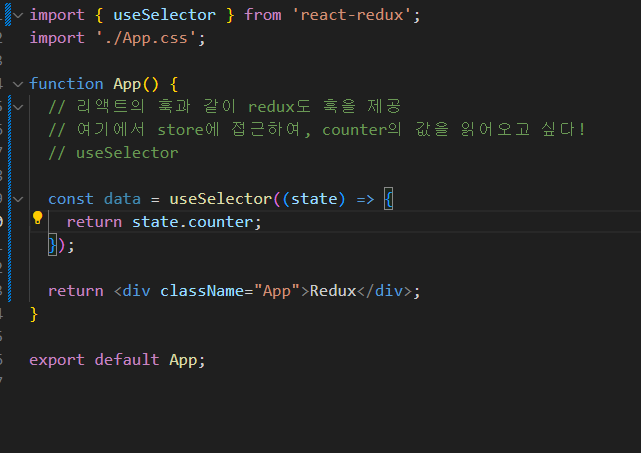Click the "App" className string value
Image resolution: width=641 pixels, height=453 pixels.
click(277, 291)
